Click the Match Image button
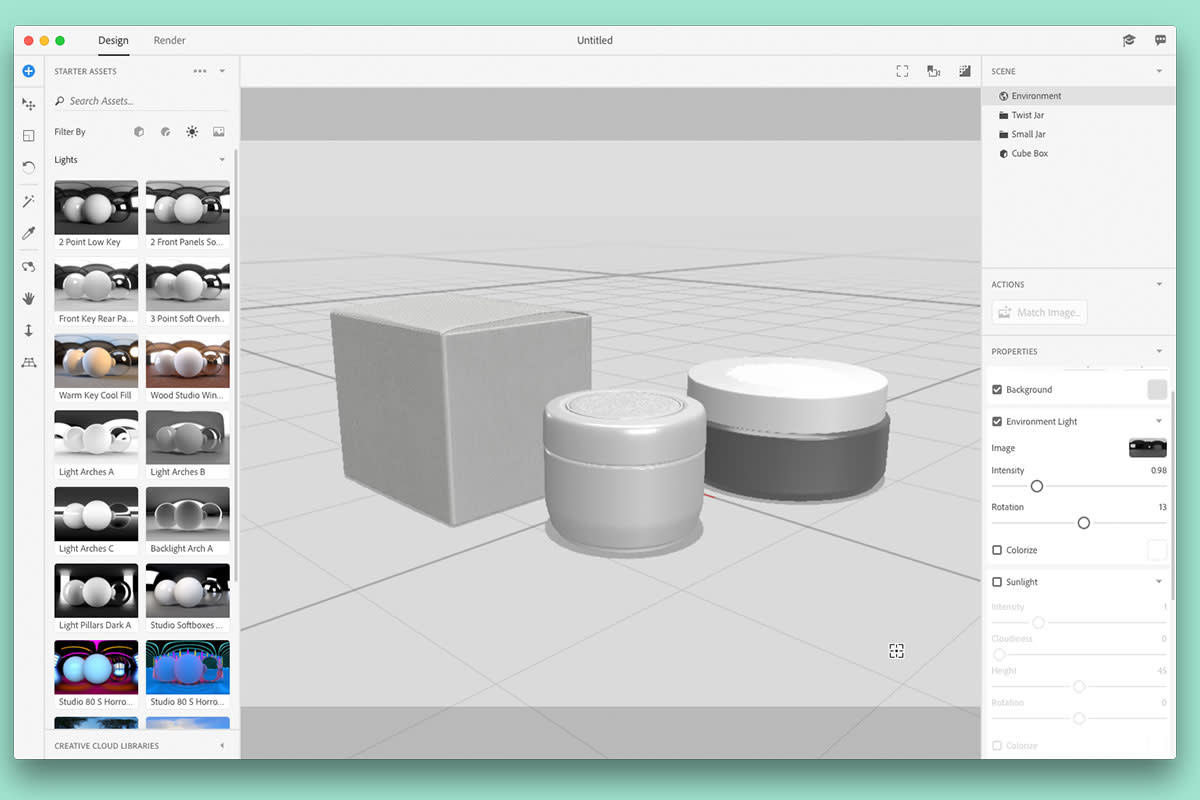 pos(1039,313)
